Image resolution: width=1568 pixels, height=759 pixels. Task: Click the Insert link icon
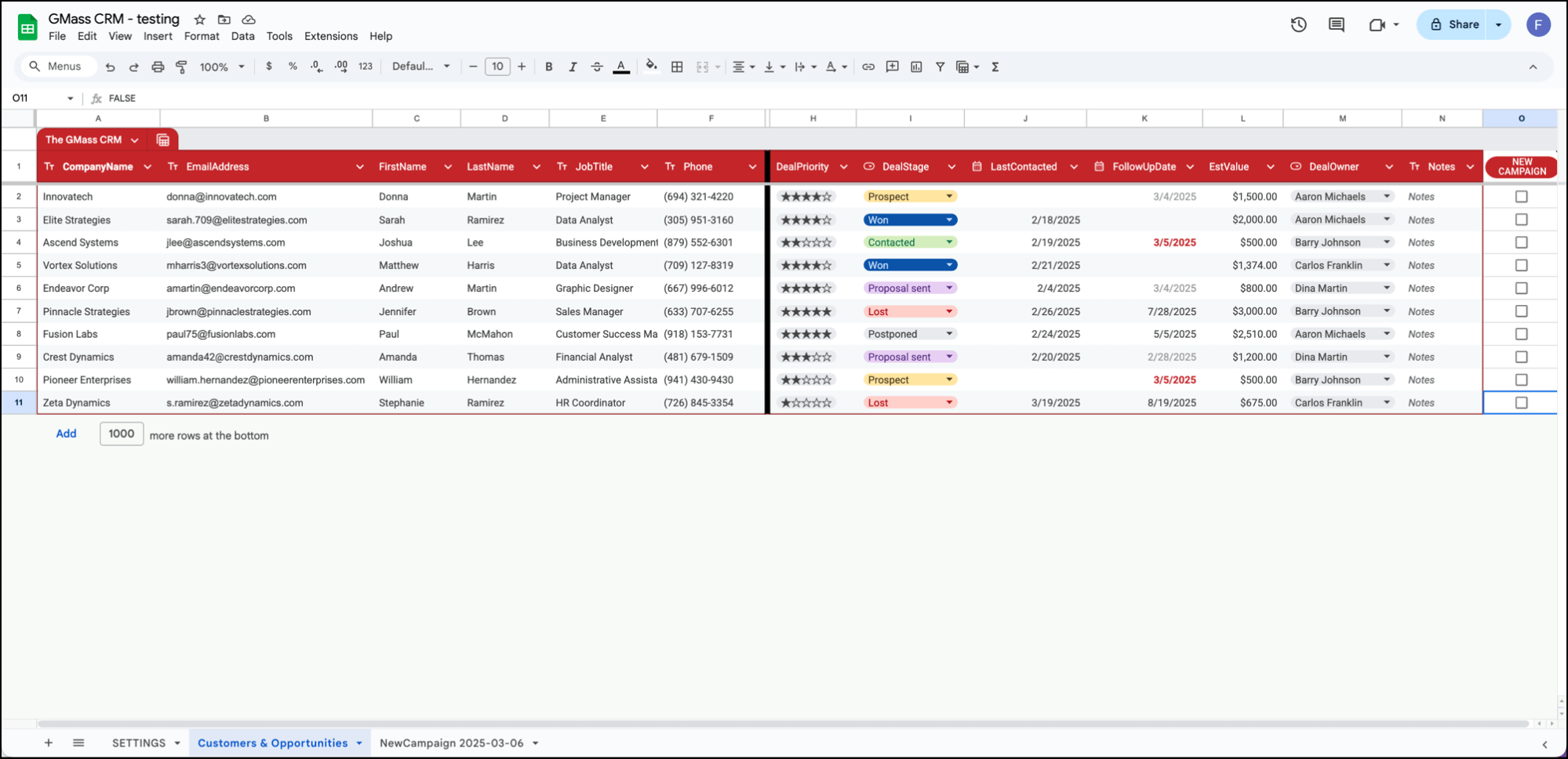tap(868, 67)
